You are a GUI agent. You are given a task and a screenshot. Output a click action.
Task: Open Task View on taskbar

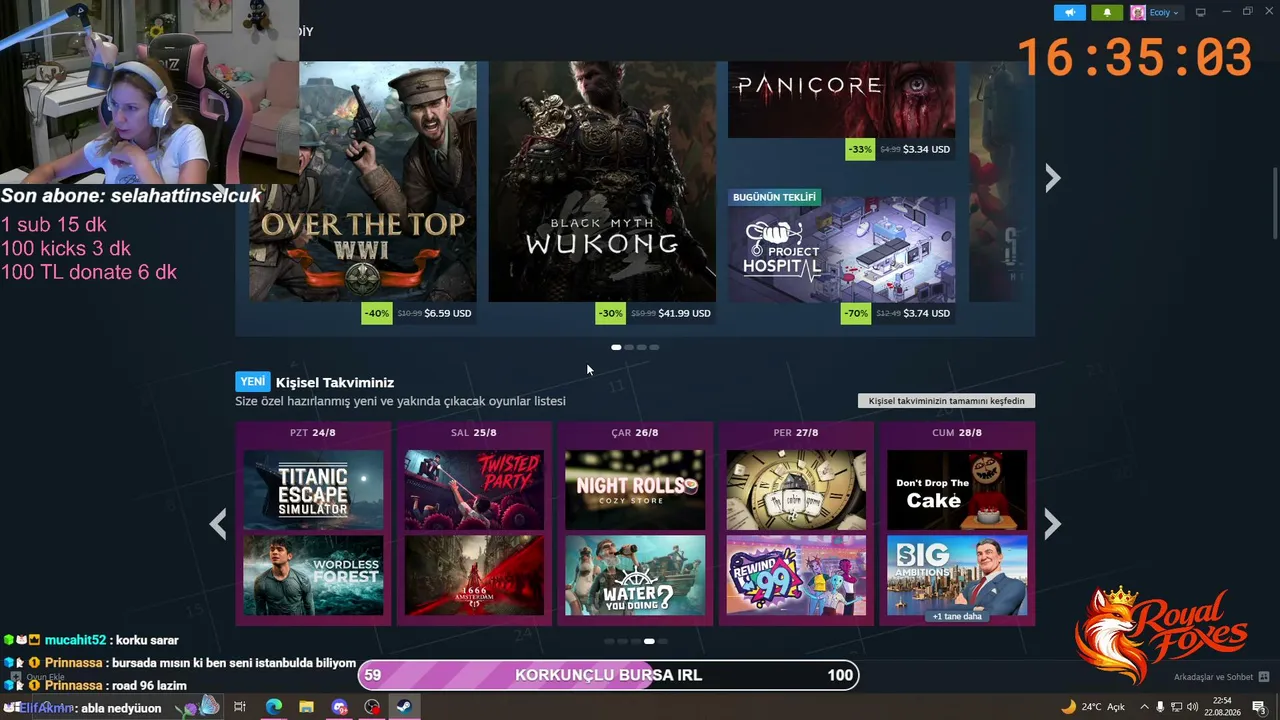[x=240, y=707]
